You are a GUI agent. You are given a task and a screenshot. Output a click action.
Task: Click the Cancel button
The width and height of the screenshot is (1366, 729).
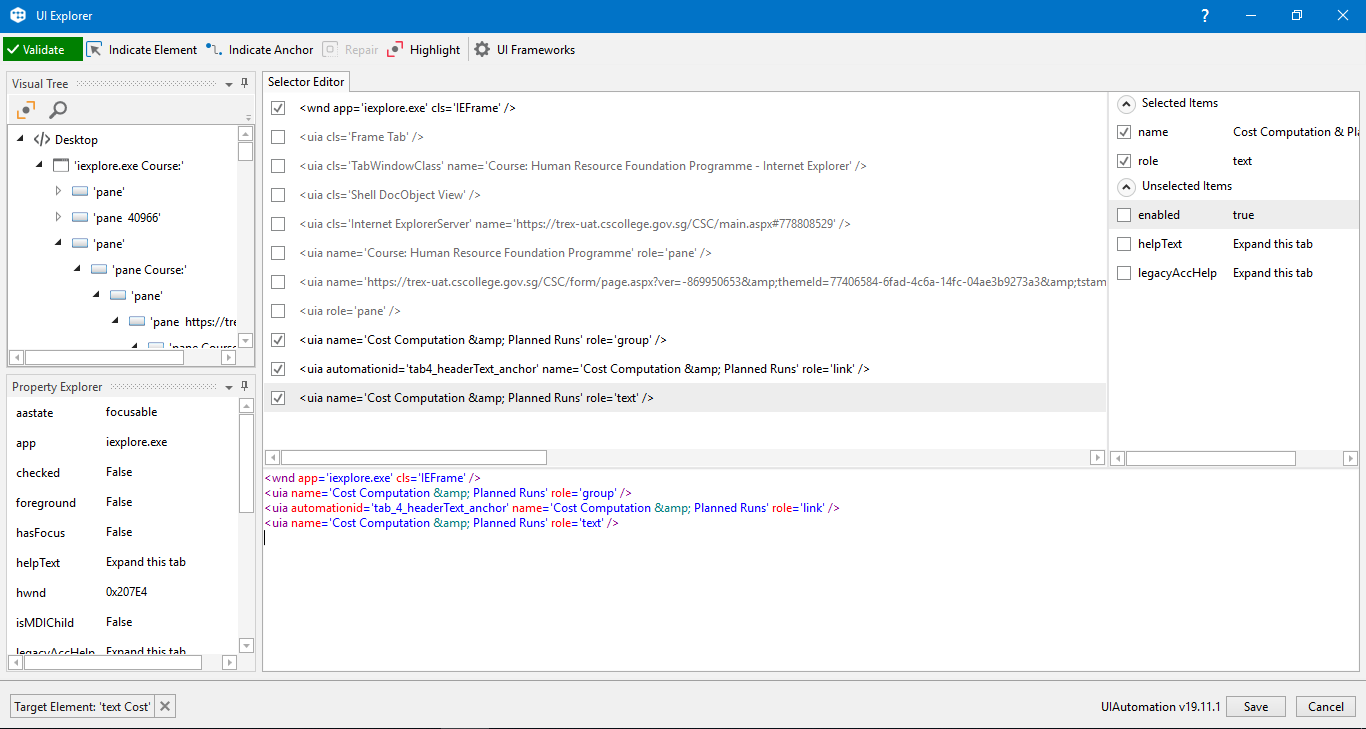click(1326, 706)
